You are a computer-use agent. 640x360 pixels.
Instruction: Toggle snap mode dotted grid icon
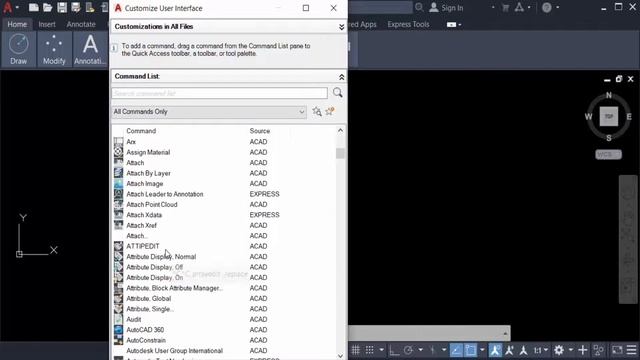(369, 350)
